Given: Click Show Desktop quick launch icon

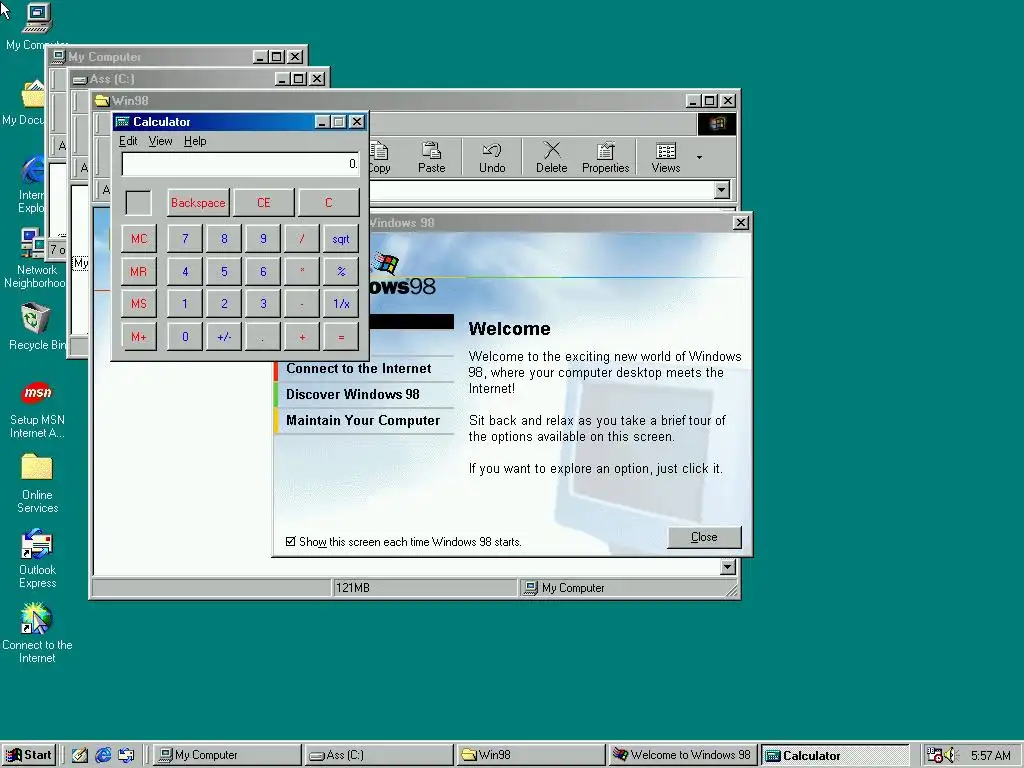Looking at the screenshot, I should click(x=80, y=755).
